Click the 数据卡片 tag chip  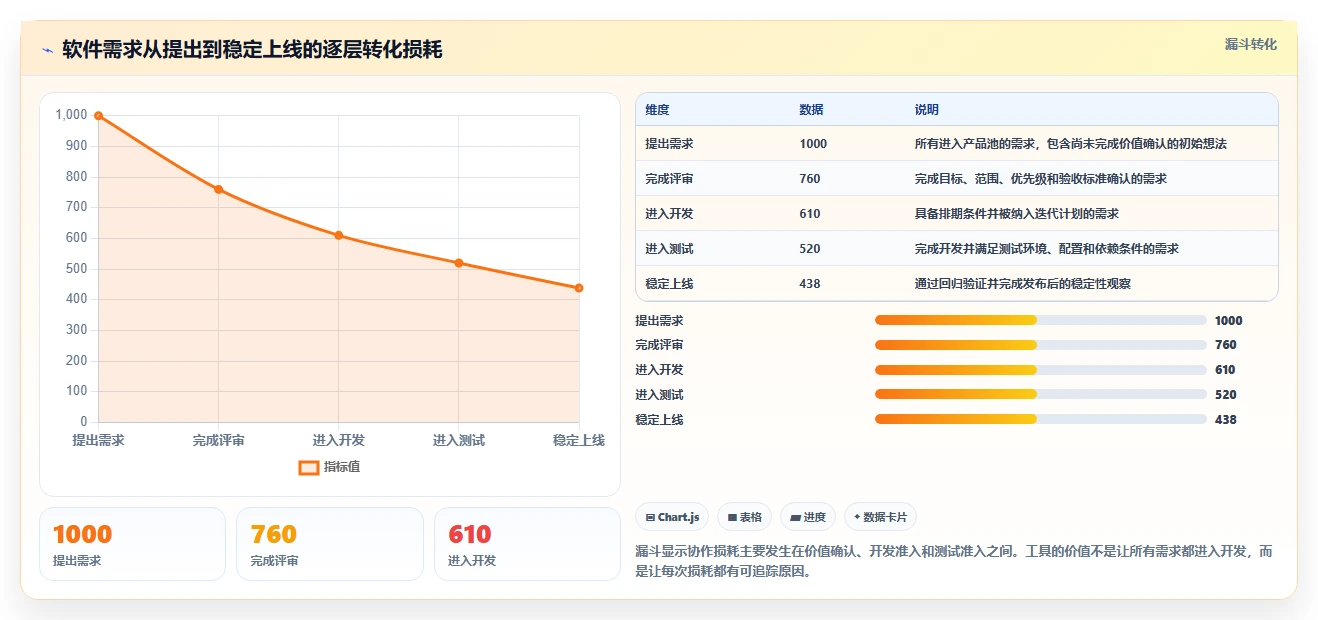880,517
